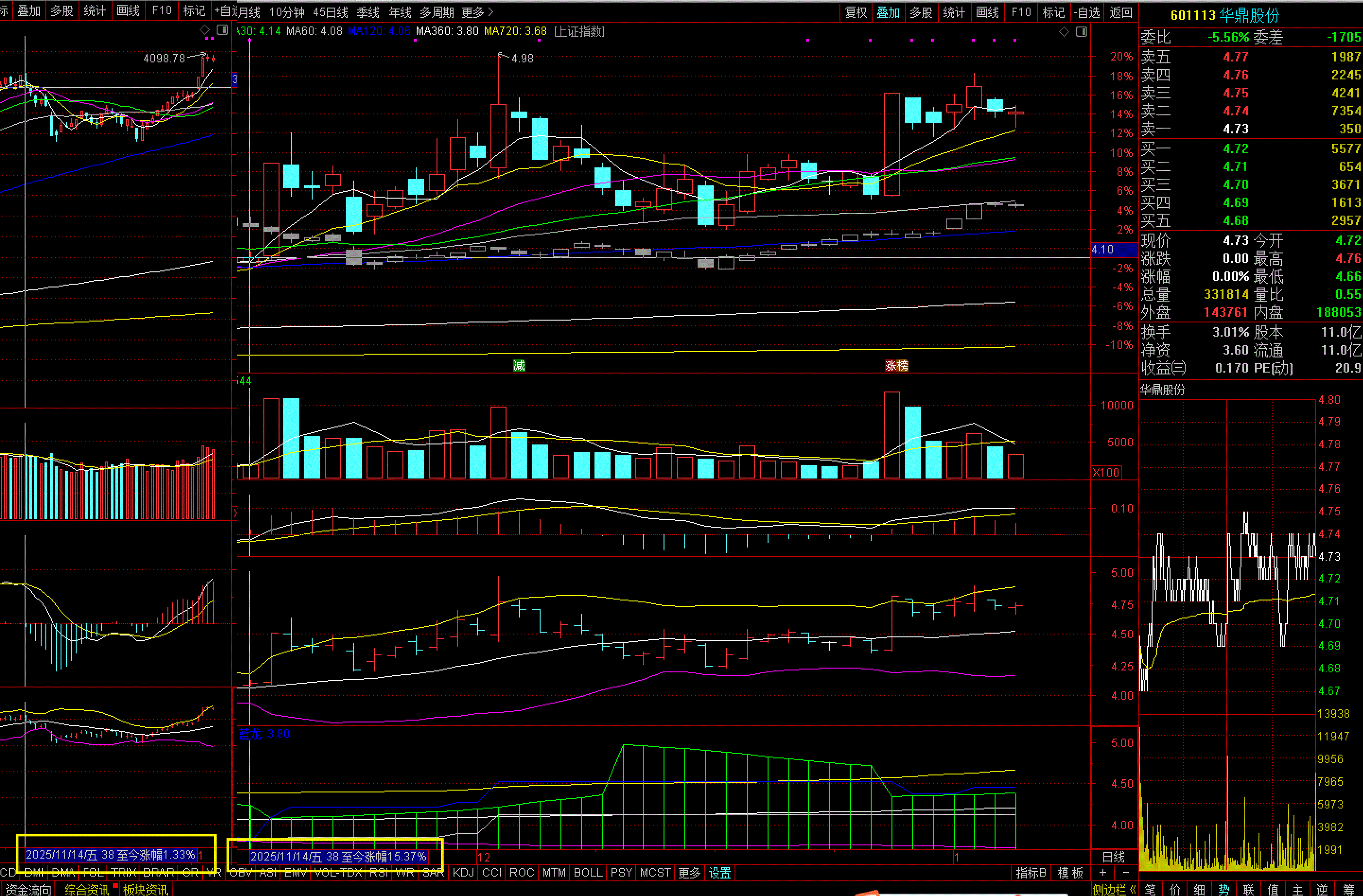
Task: Click the 减 marker on the chart
Action: click(x=519, y=365)
